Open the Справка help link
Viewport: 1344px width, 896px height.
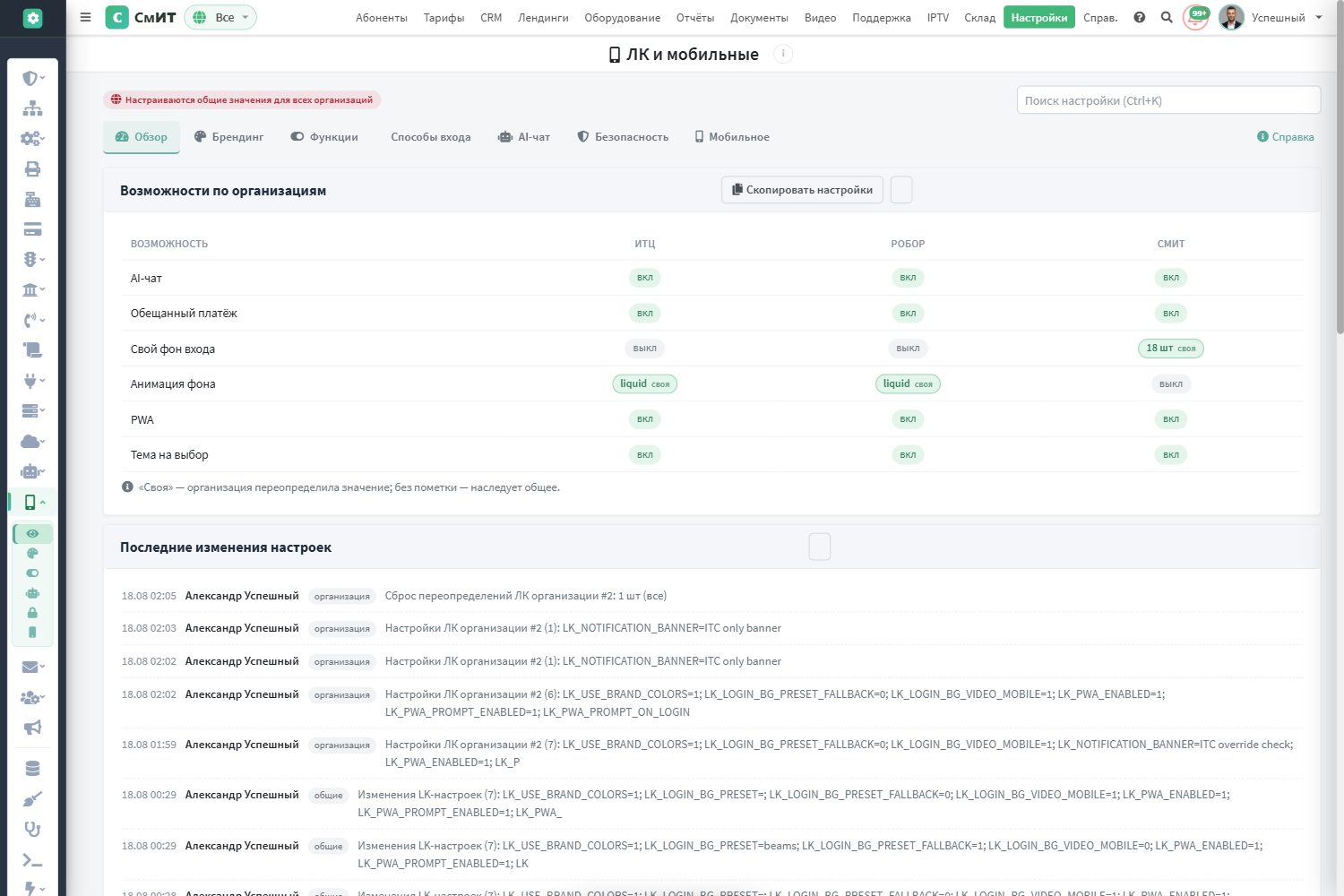pos(1286,137)
